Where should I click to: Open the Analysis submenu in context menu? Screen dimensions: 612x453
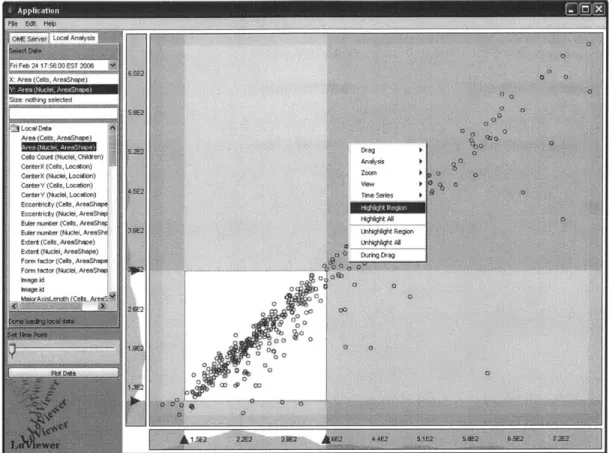tap(388, 162)
